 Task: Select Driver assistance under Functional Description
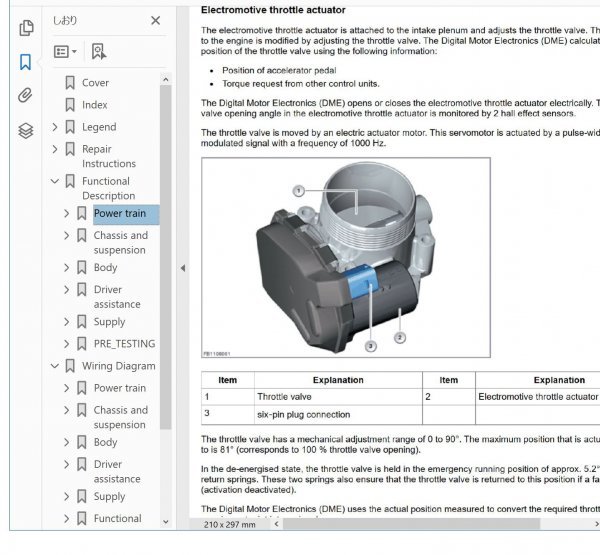[x=117, y=297]
